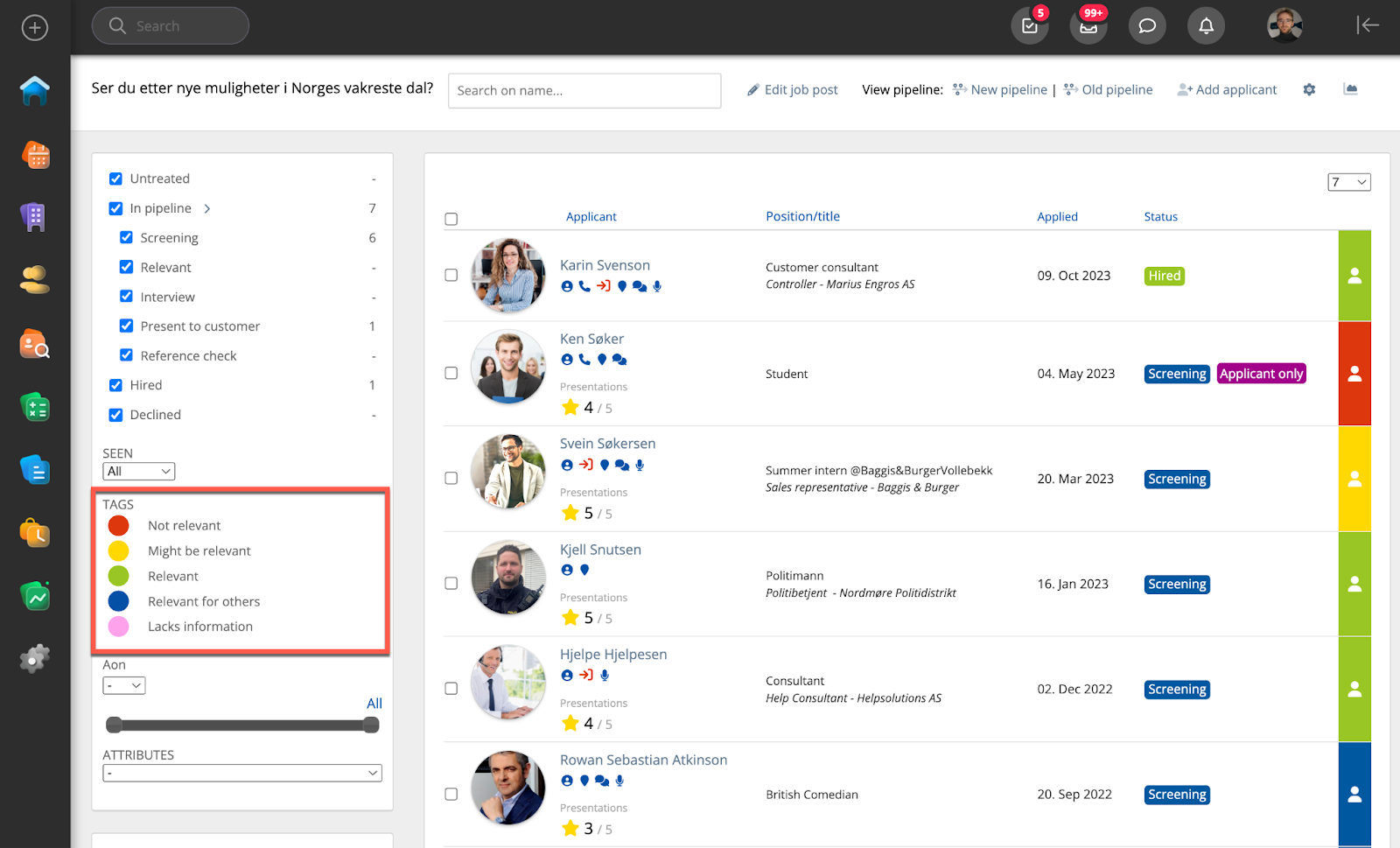The height and width of the screenshot is (848, 1400).
Task: Open the ATTRIBUTES dropdown
Action: [242, 774]
